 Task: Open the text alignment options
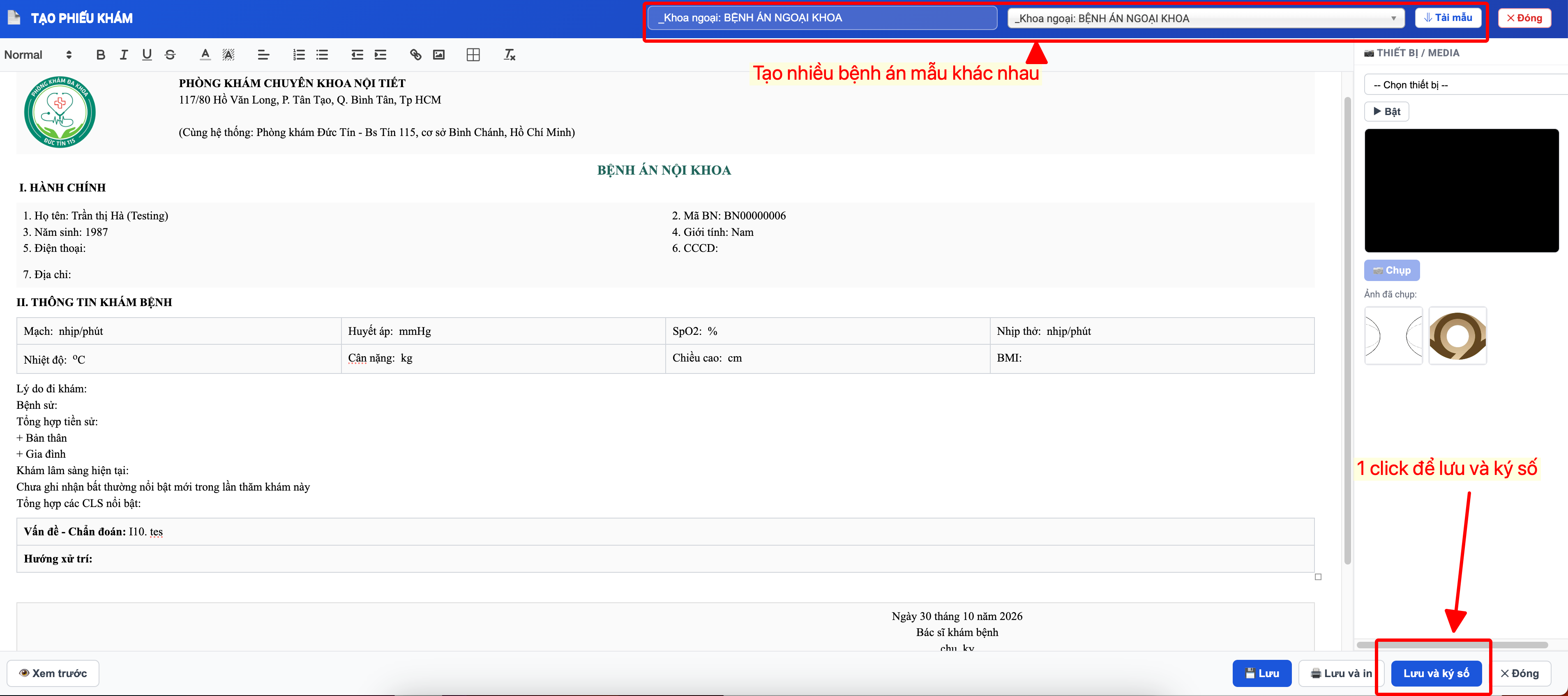[x=263, y=55]
